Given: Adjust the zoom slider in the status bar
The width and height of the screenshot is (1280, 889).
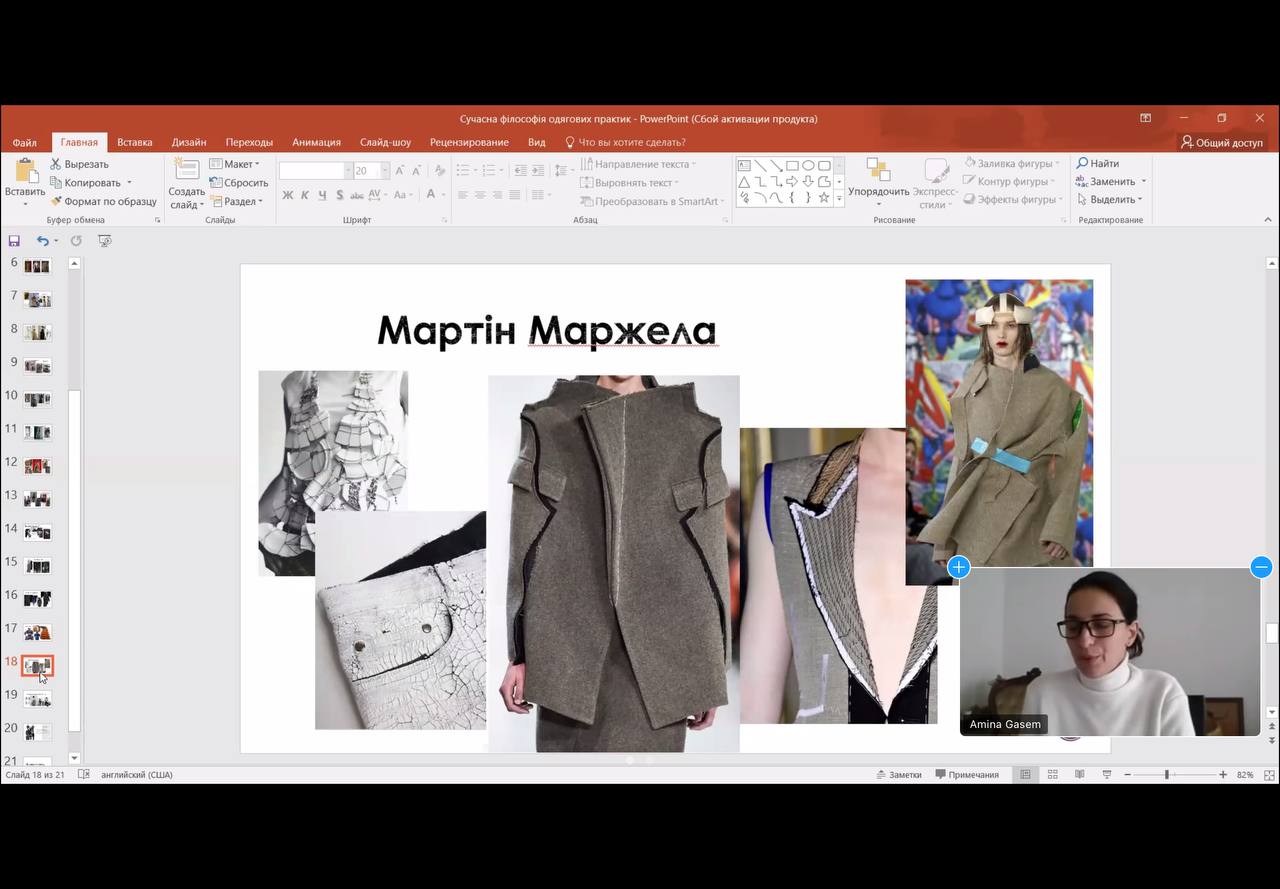Looking at the screenshot, I should (1166, 773).
